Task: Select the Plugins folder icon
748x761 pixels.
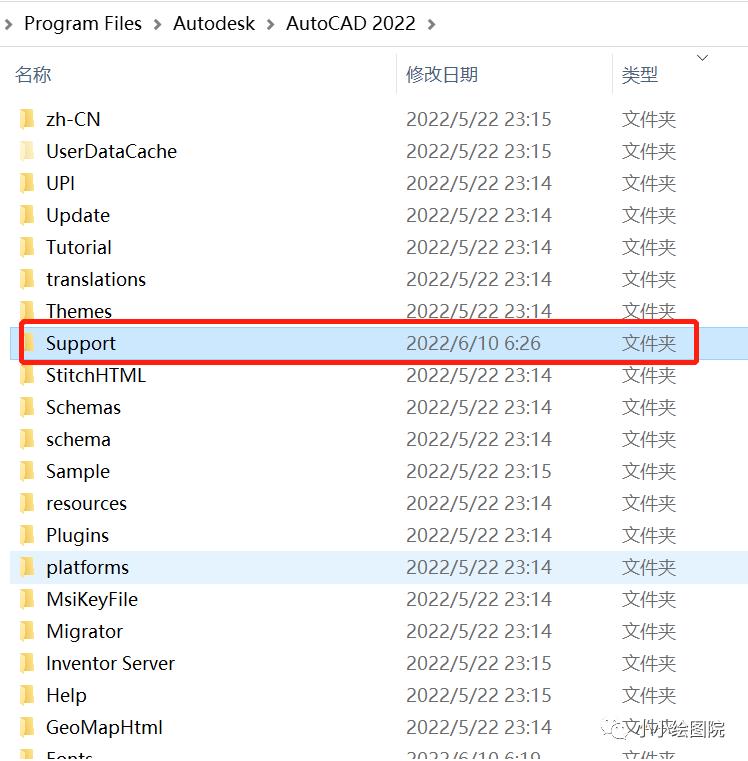Action: tap(27, 535)
